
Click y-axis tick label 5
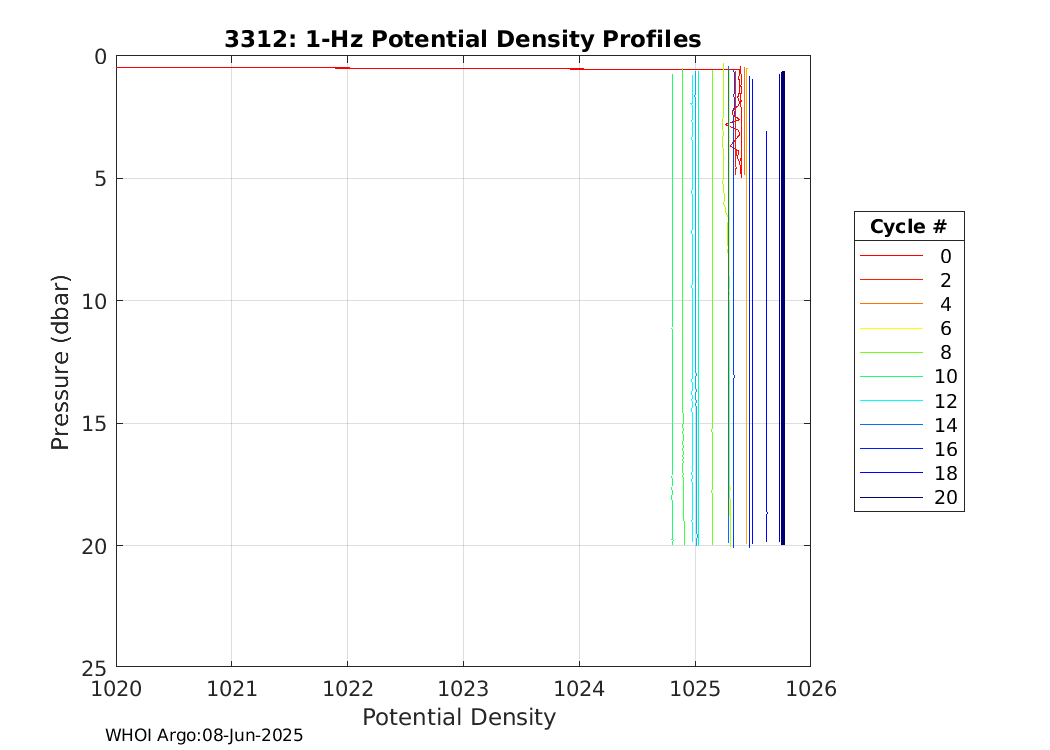(x=100, y=179)
